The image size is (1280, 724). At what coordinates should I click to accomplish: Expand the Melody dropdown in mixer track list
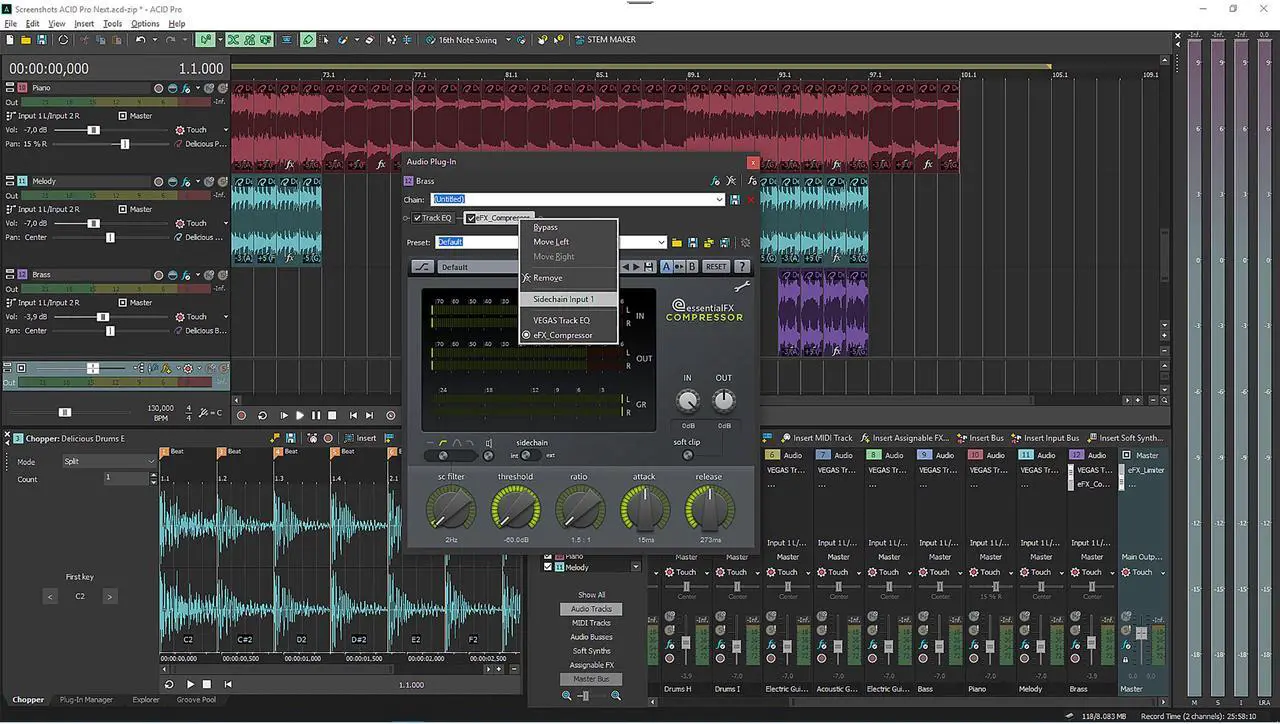pyautogui.click(x=635, y=567)
